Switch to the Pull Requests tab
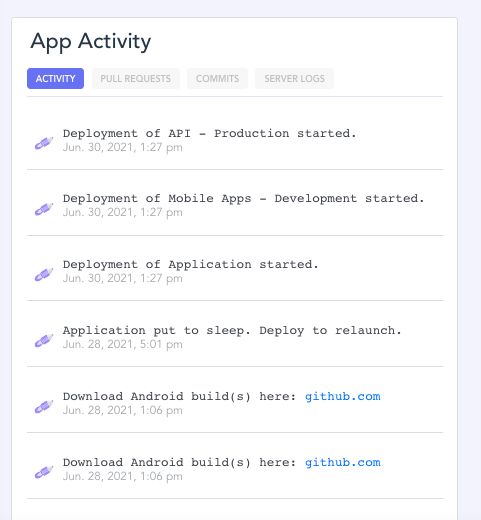Screen dimensions: 481x520 tap(136, 79)
